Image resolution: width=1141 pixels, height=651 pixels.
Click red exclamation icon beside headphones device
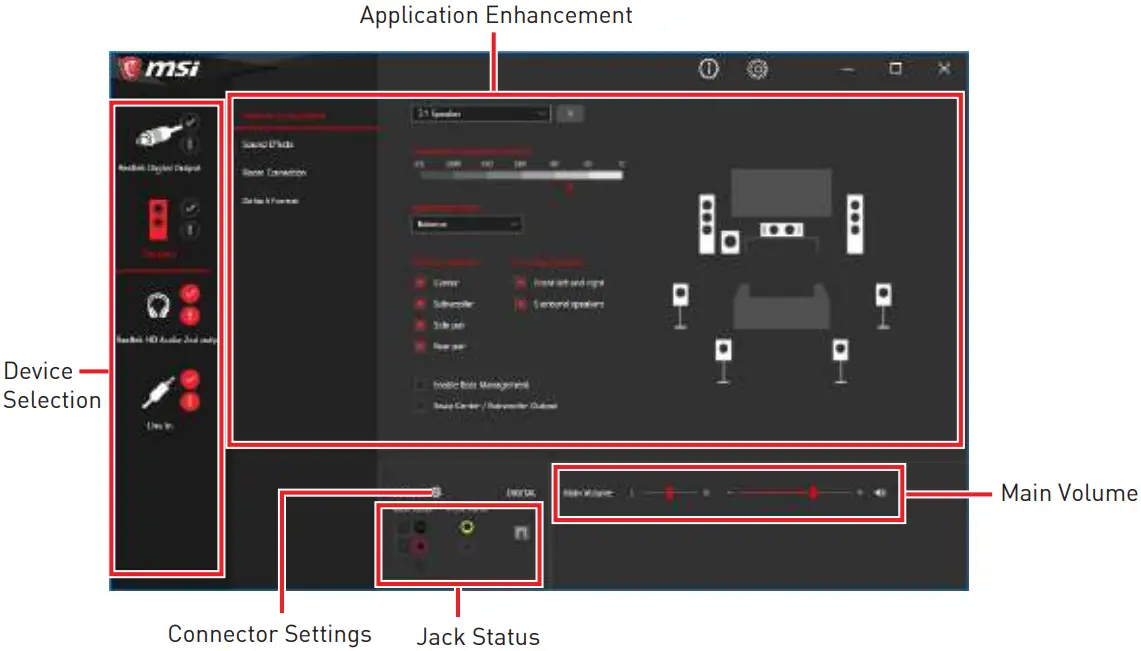pos(190,316)
